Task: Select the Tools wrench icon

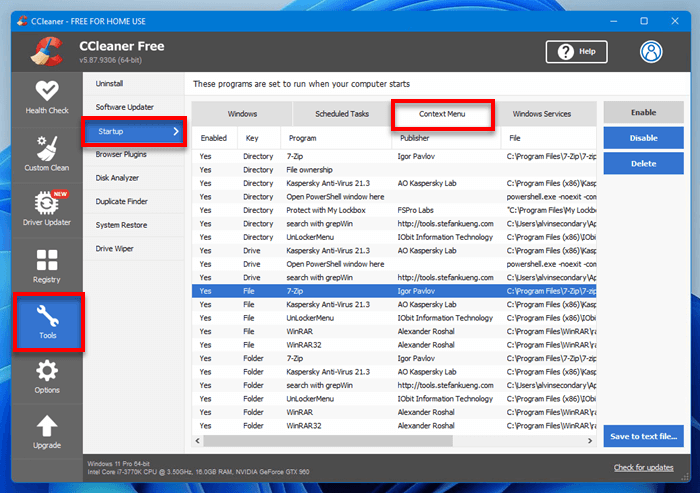Action: pos(47,316)
